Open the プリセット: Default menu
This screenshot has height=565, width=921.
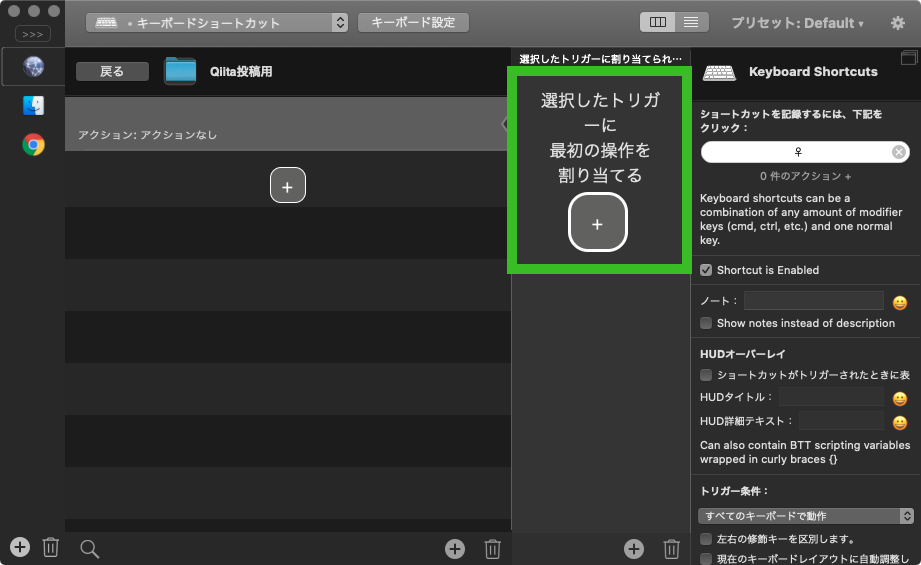point(797,23)
